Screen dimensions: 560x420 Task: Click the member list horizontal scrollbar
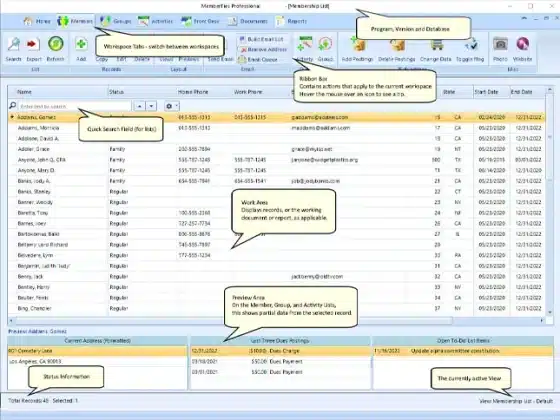click(x=276, y=320)
